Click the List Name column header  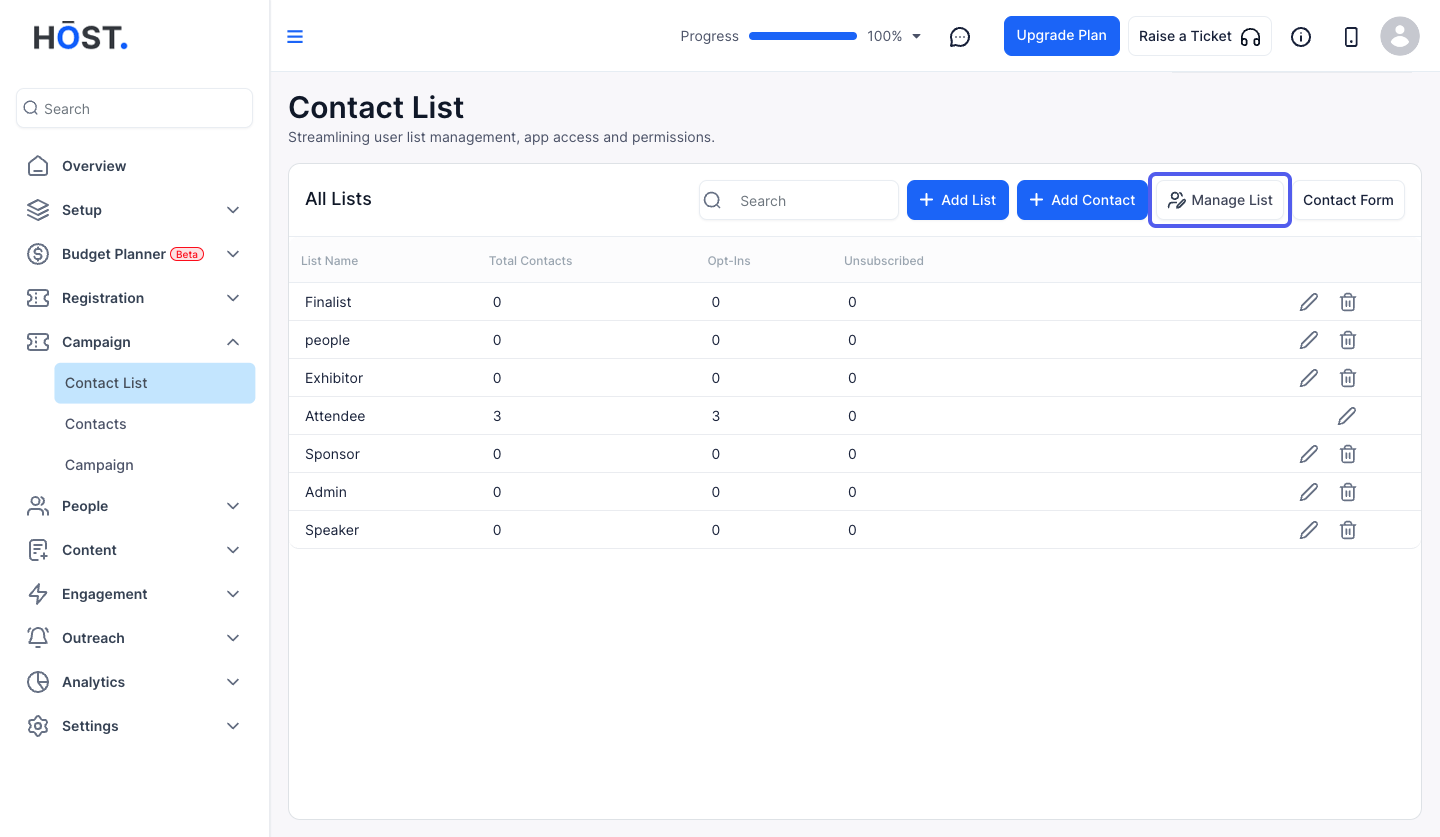330,261
